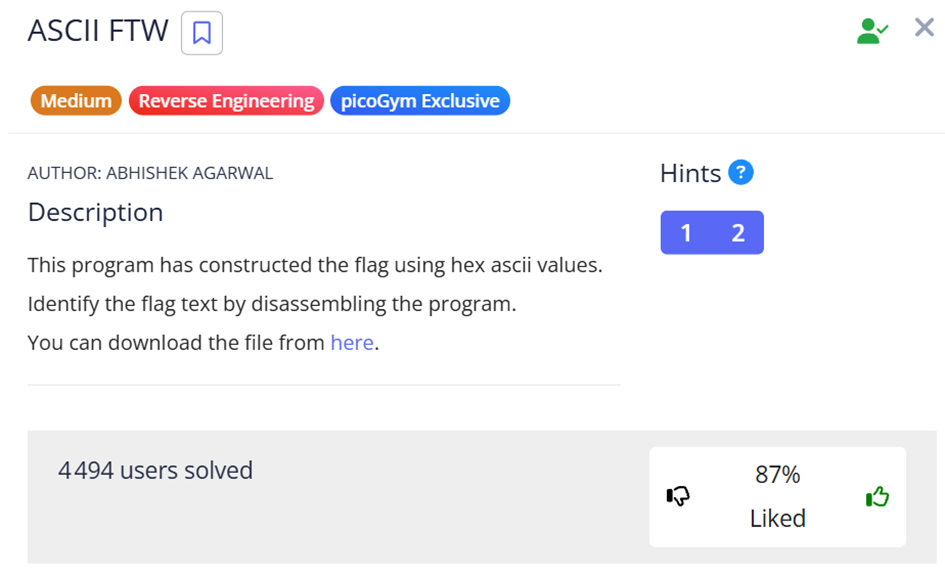
Task: Click the Description heading
Action: coord(95,212)
